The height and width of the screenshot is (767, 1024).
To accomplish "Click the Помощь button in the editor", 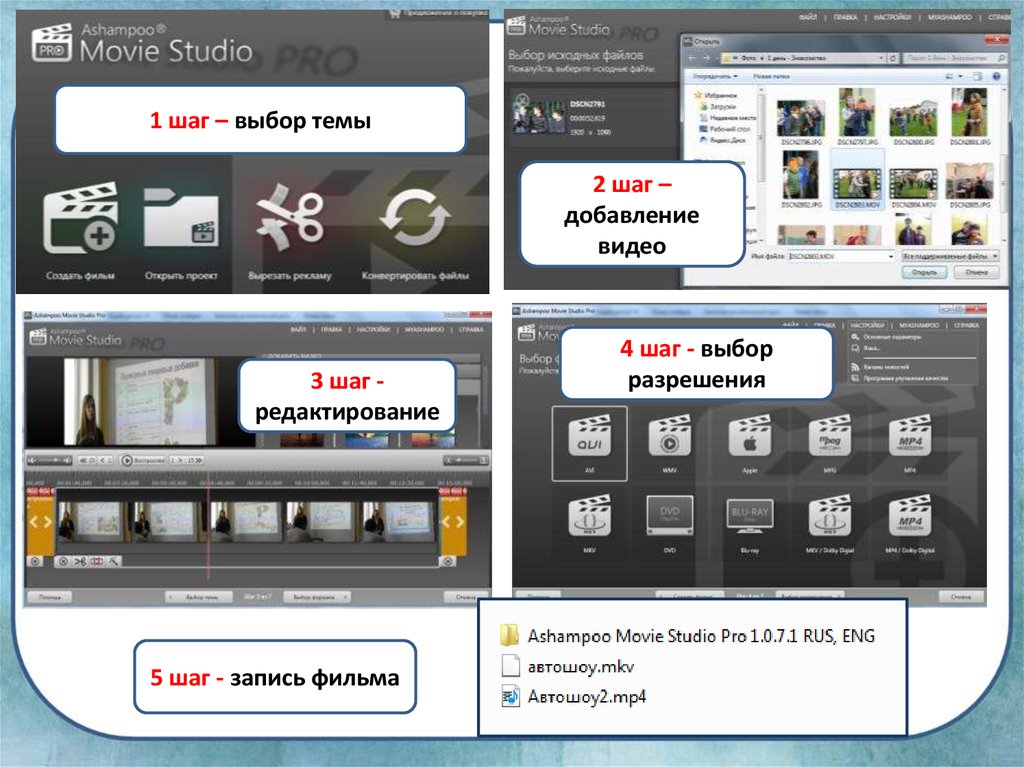I will click(50, 597).
